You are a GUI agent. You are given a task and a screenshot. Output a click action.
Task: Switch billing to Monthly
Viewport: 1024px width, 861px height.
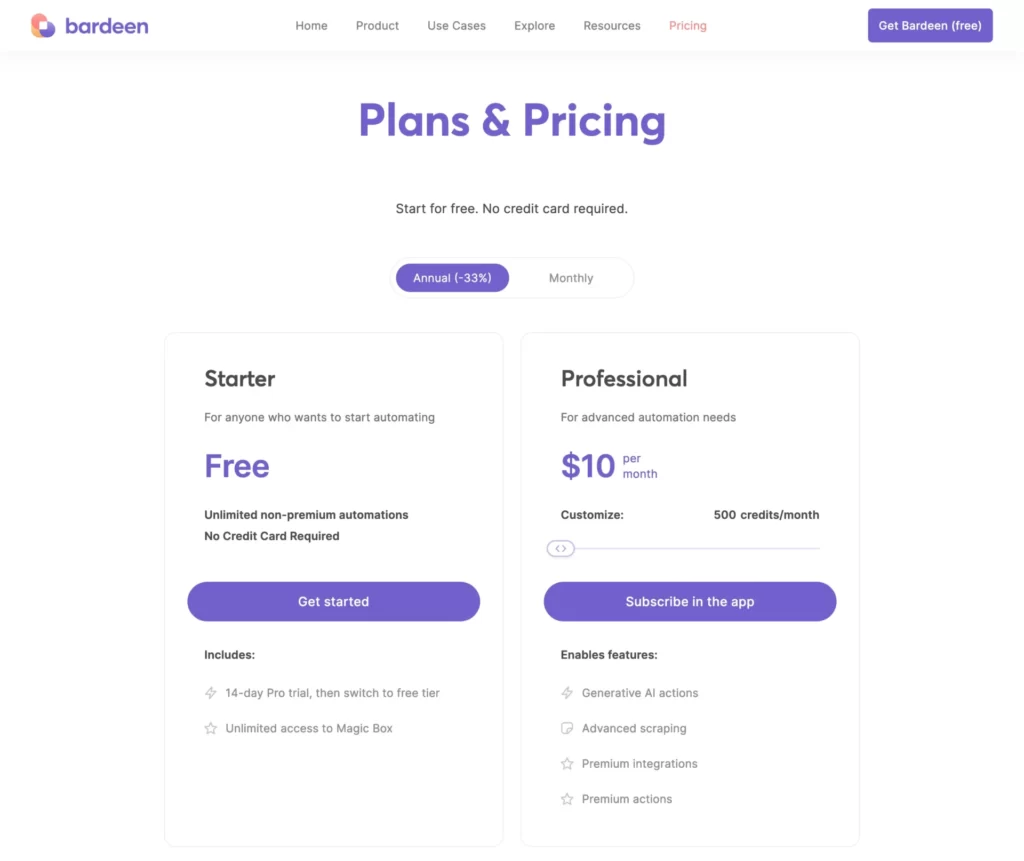pyautogui.click(x=570, y=277)
